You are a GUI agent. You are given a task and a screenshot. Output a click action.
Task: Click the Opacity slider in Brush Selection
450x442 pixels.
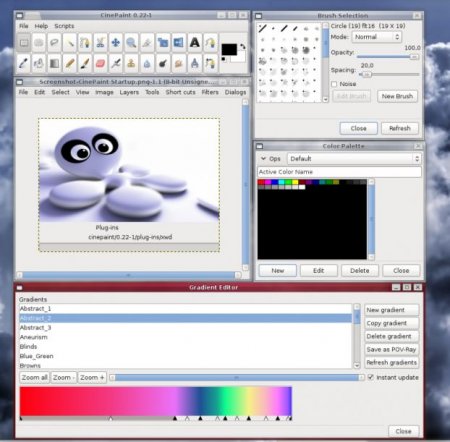coord(388,57)
